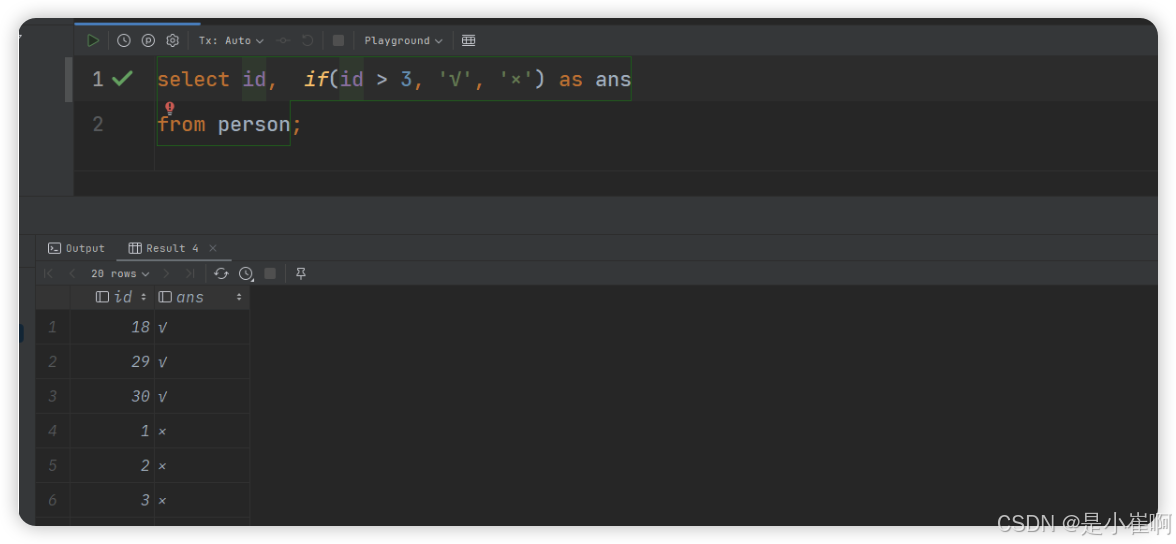Click the green checkmark beside line 1
The image size is (1176, 544).
tap(122, 78)
